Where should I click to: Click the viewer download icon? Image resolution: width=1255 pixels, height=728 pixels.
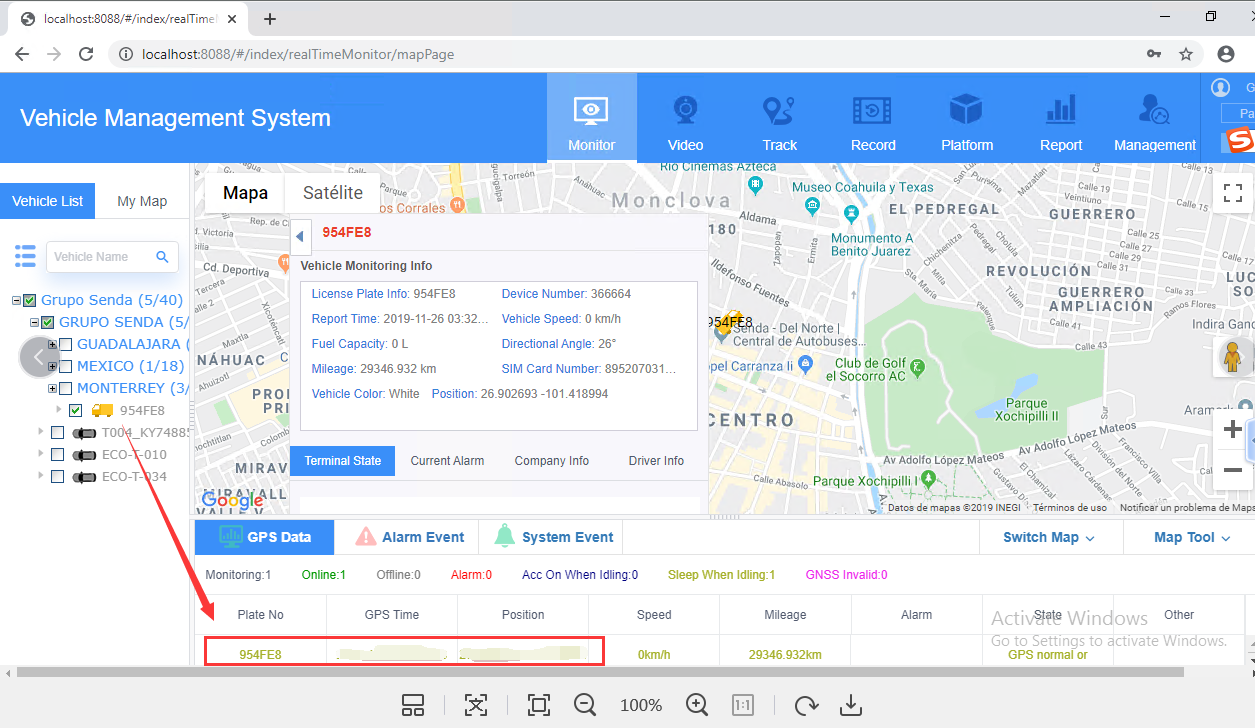(x=851, y=705)
